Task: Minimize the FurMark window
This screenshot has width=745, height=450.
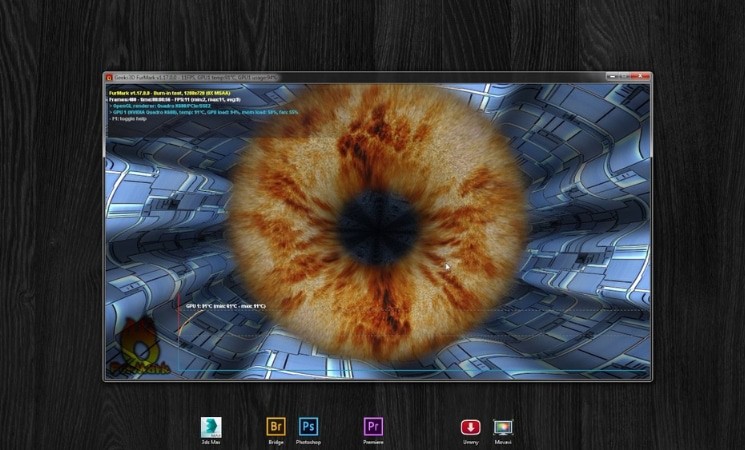Action: [x=614, y=76]
